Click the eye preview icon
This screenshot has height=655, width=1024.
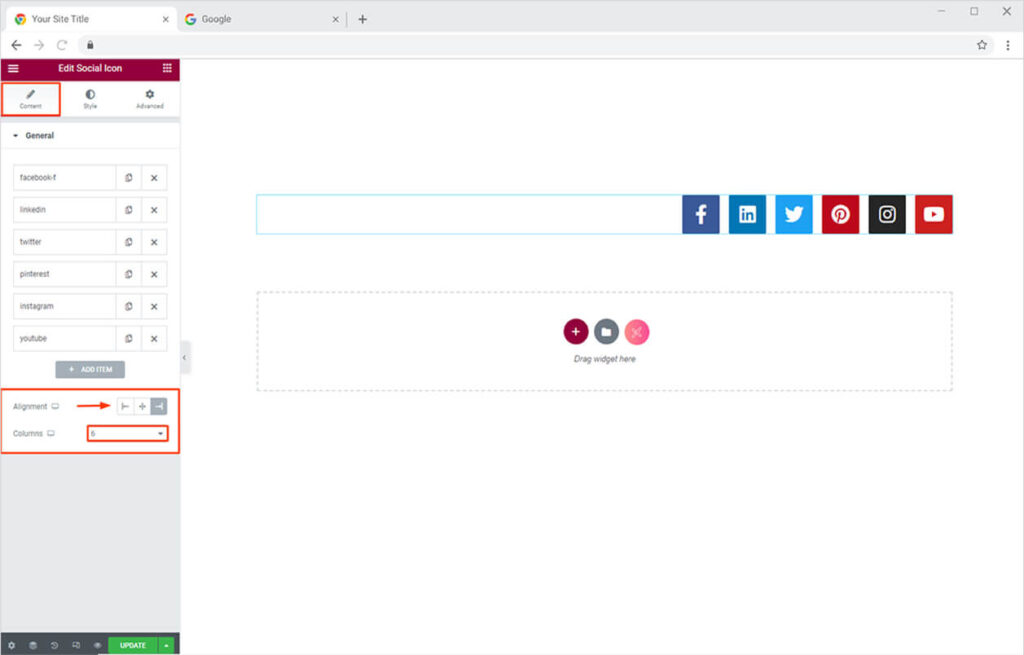point(97,645)
